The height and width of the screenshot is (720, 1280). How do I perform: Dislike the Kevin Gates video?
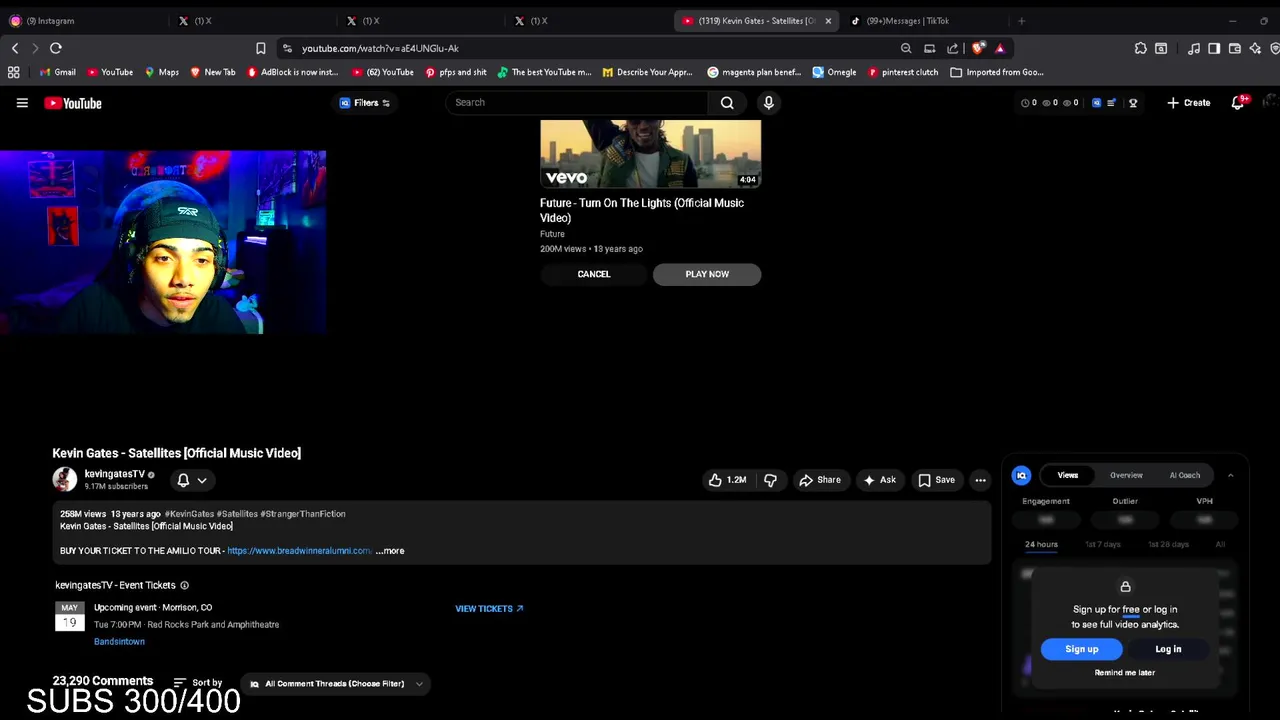tap(770, 480)
